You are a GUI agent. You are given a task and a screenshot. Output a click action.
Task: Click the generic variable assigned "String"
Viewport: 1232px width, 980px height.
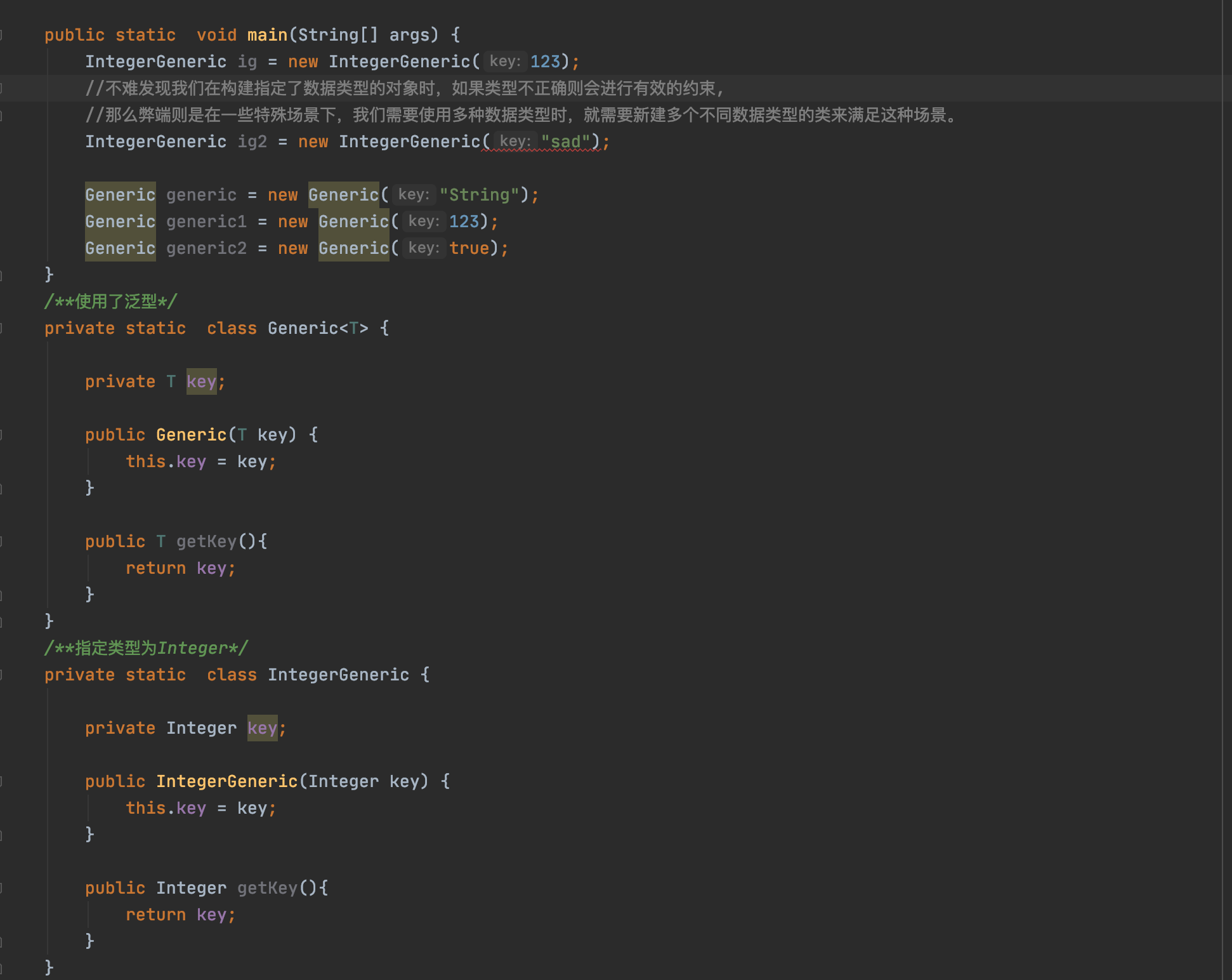(202, 195)
